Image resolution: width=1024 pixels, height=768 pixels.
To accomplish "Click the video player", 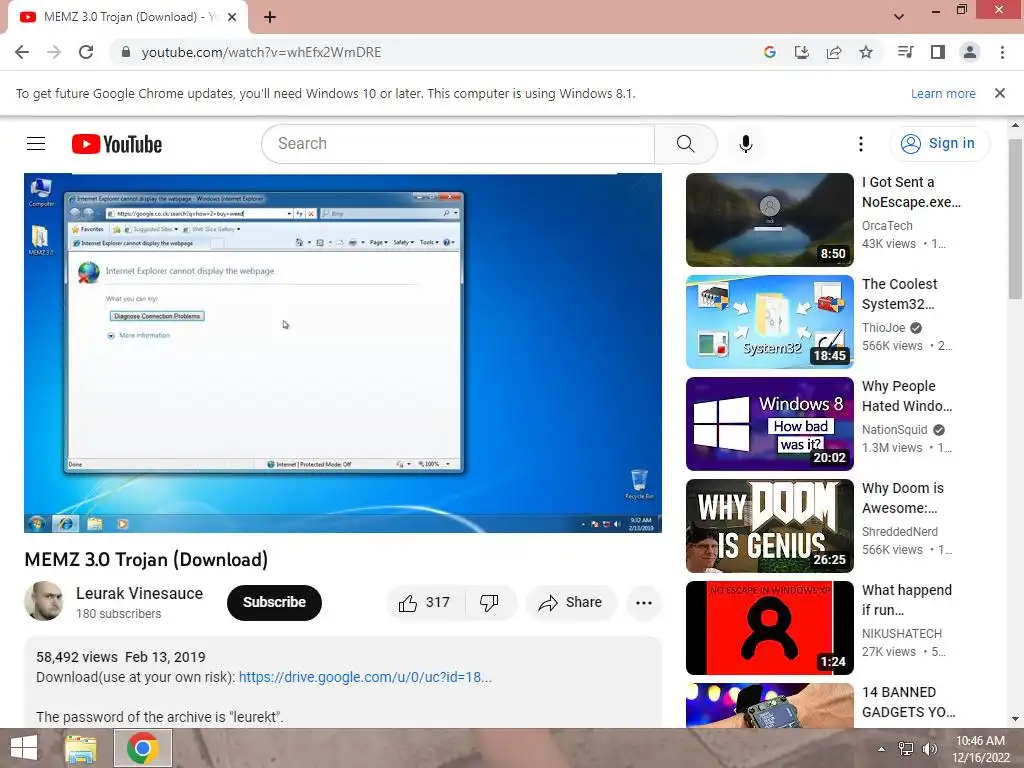I will tap(343, 353).
